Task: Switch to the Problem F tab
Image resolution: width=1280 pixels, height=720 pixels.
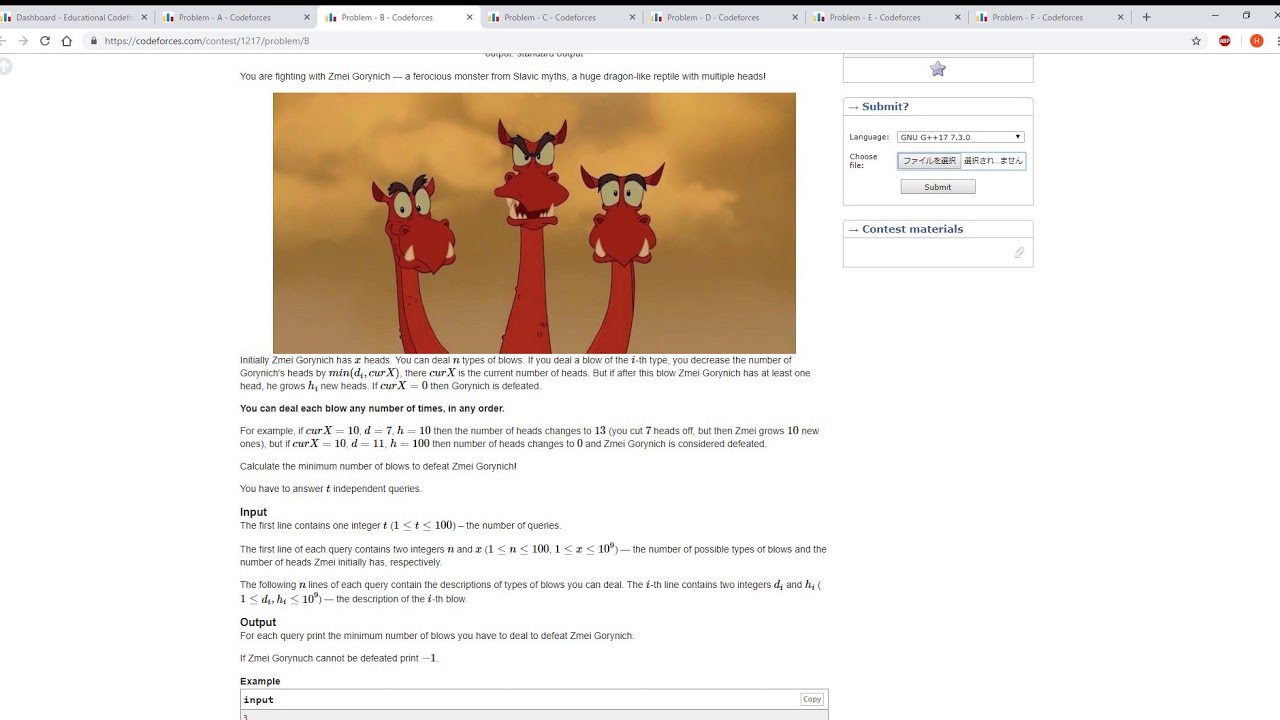Action: 1049,17
